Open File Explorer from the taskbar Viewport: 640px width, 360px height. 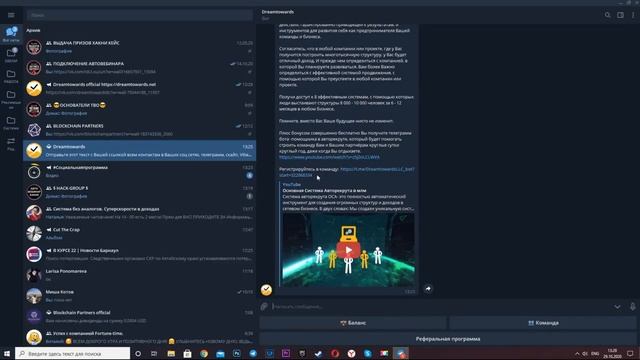point(171,353)
